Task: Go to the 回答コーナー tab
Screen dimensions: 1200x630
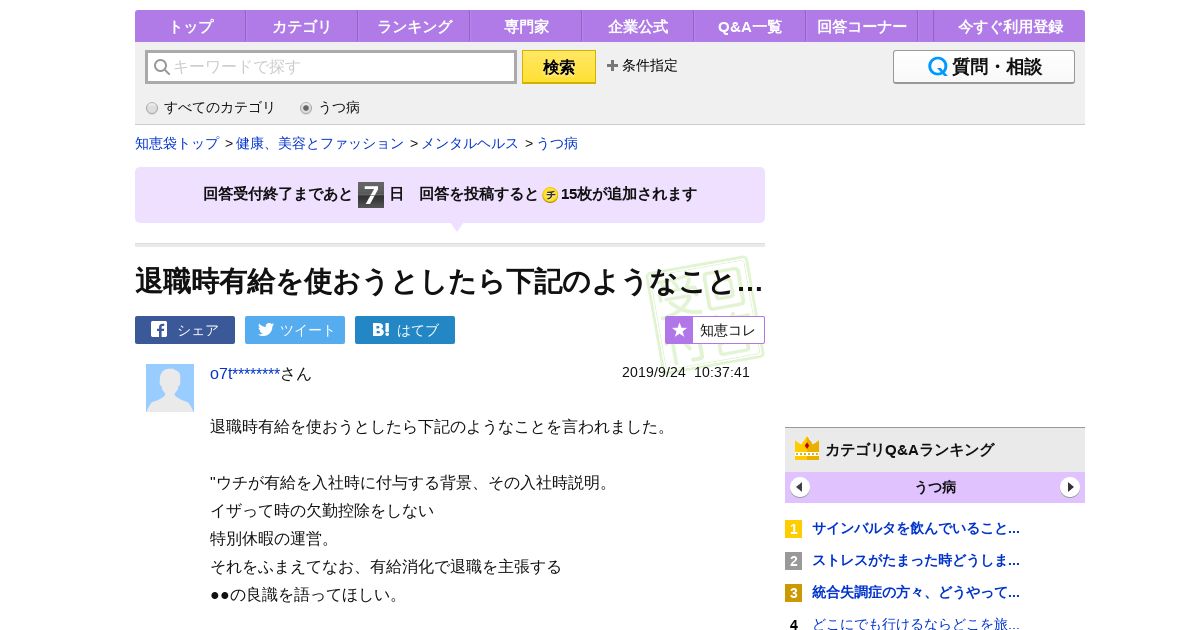Action: [862, 26]
